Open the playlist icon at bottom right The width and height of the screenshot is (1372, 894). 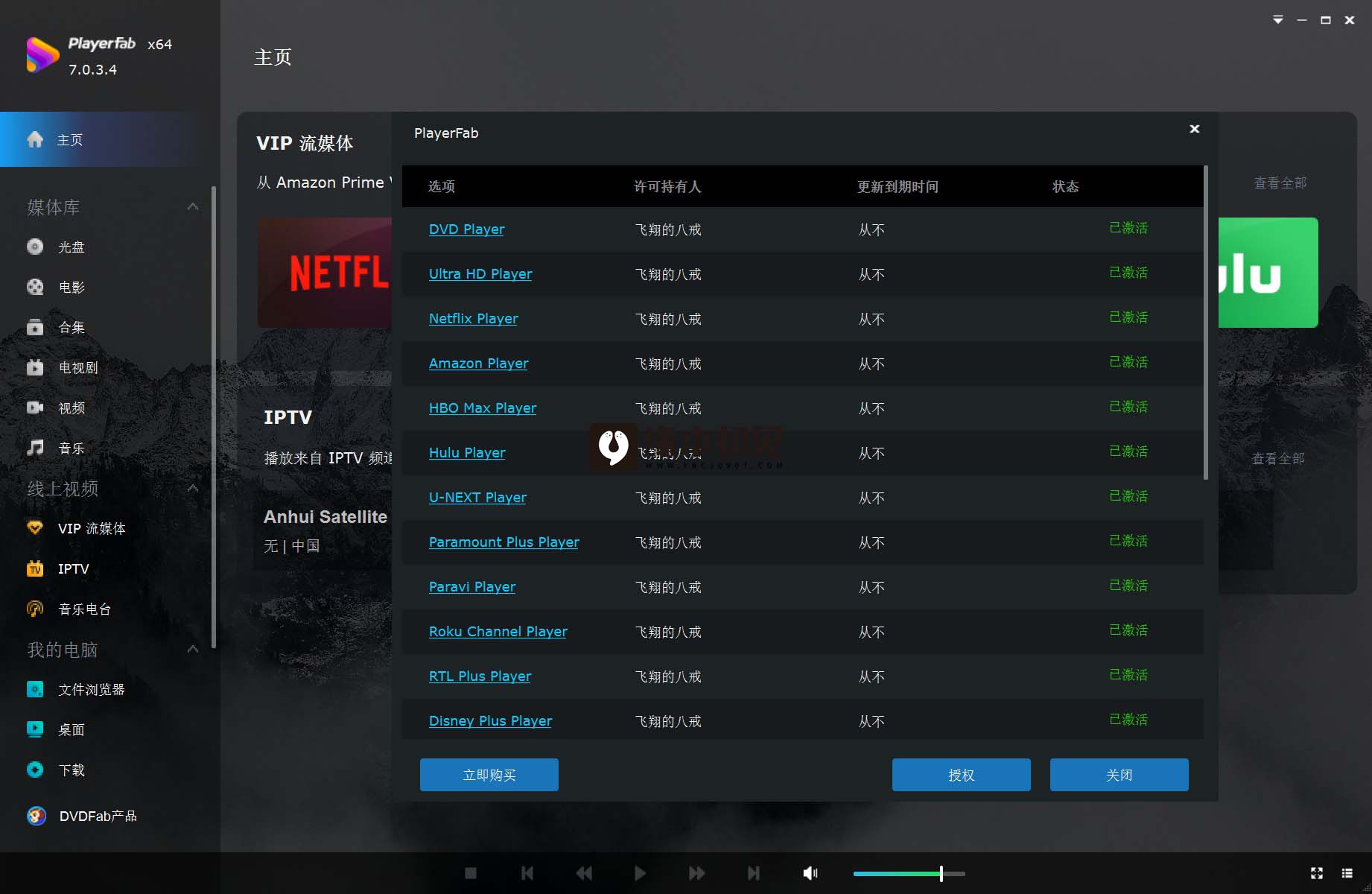pyautogui.click(x=1347, y=873)
